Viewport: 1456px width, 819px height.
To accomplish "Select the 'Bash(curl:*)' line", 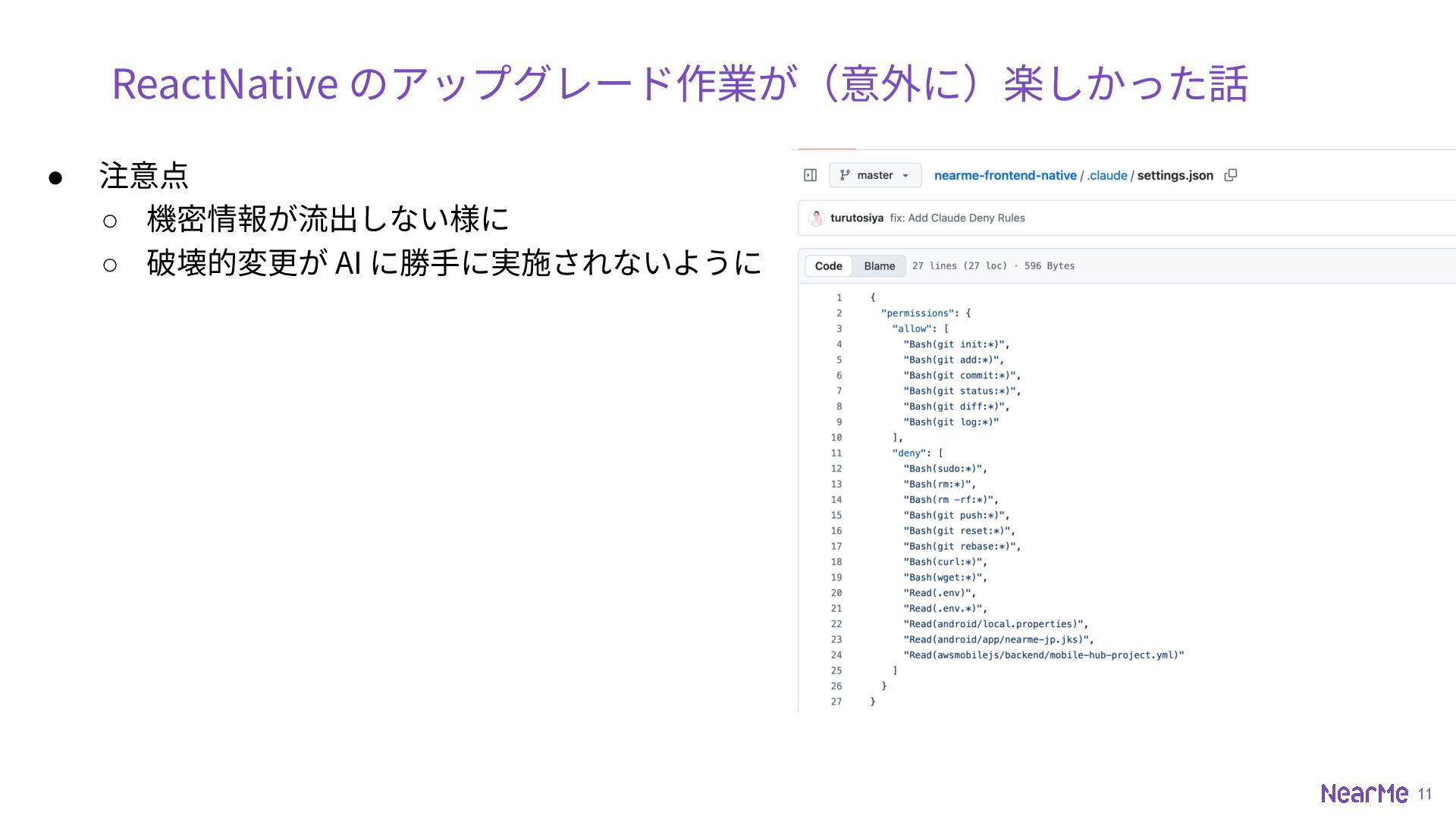I will [x=945, y=562].
